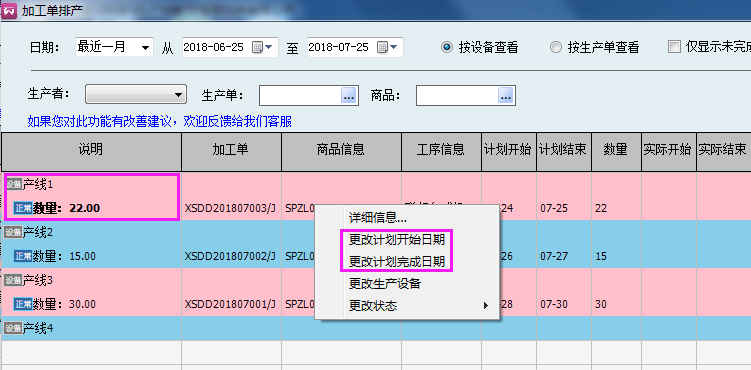Click the 设备 icon beside 产线4
751x370 pixels.
tap(13, 328)
